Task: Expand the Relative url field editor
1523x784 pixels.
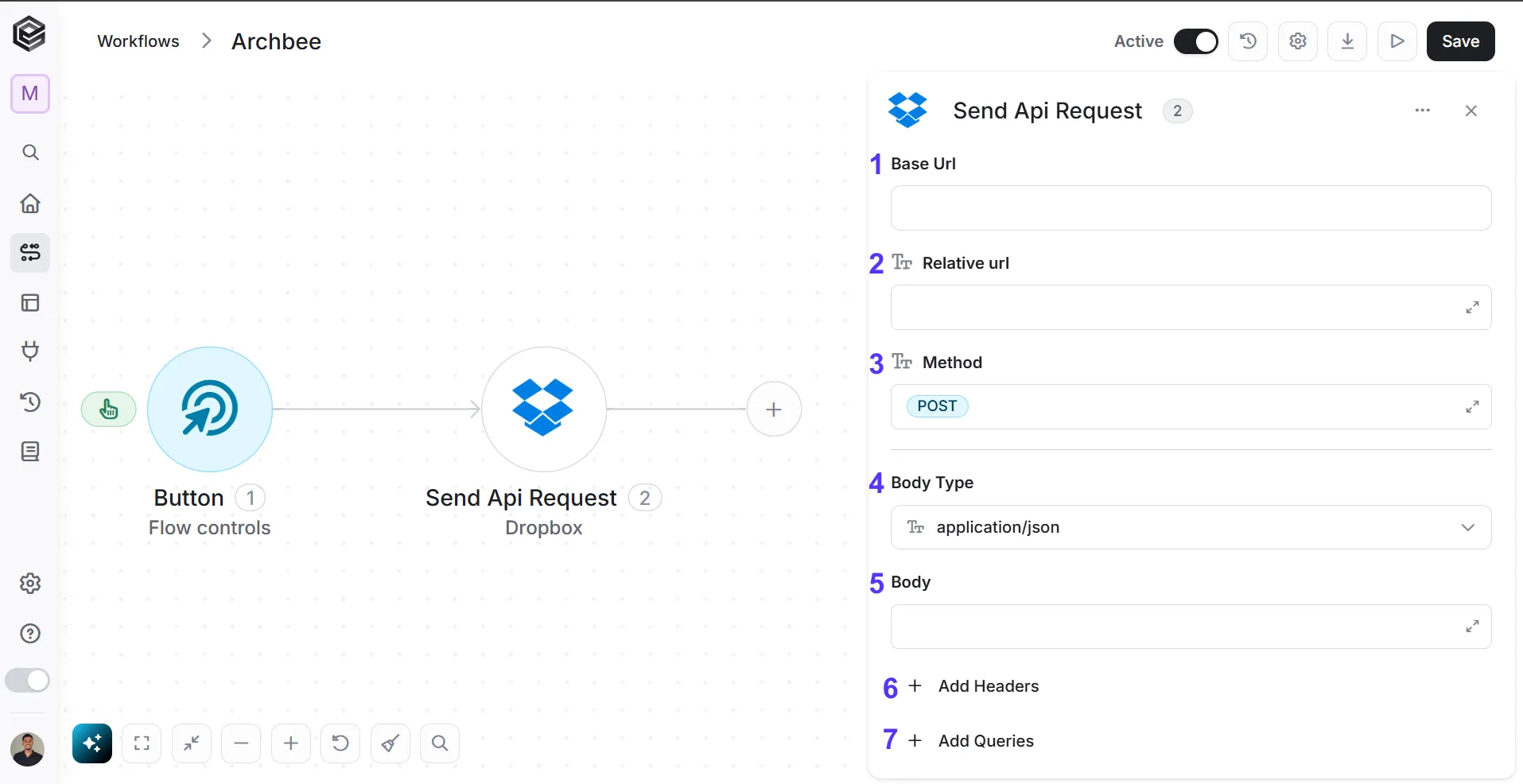Action: (1472, 307)
